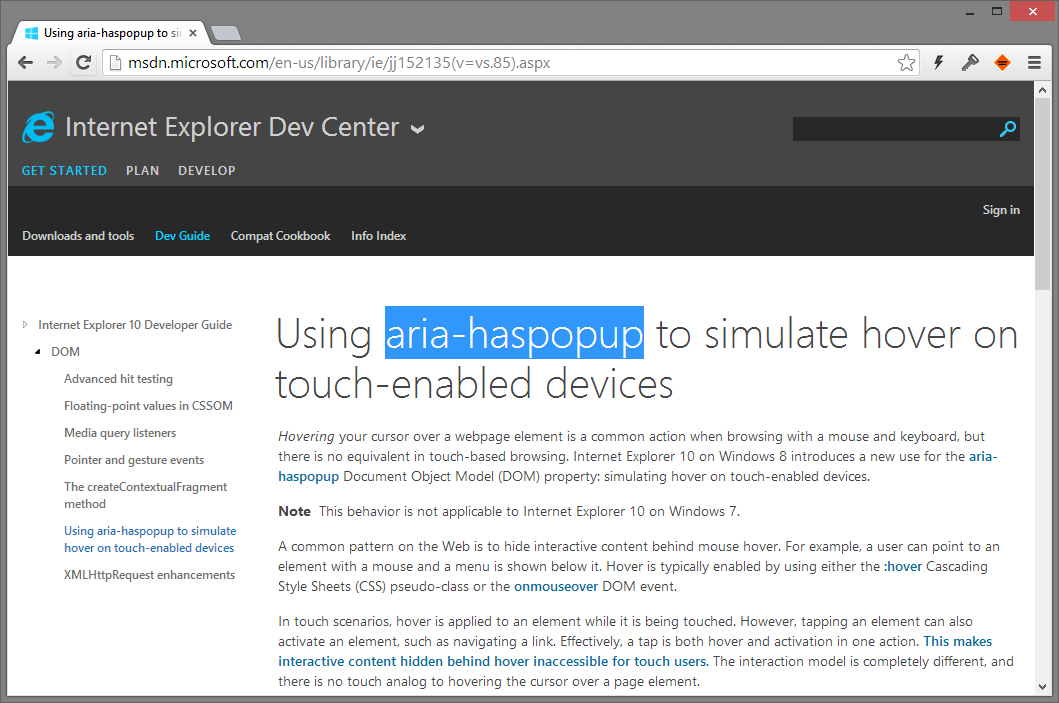Click the search magnifier icon

[x=1008, y=129]
